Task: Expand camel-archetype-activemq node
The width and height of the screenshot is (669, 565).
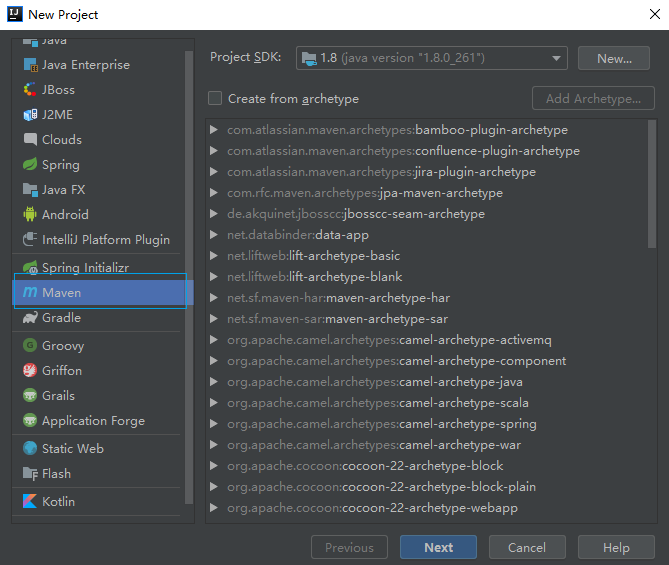Action: point(214,340)
